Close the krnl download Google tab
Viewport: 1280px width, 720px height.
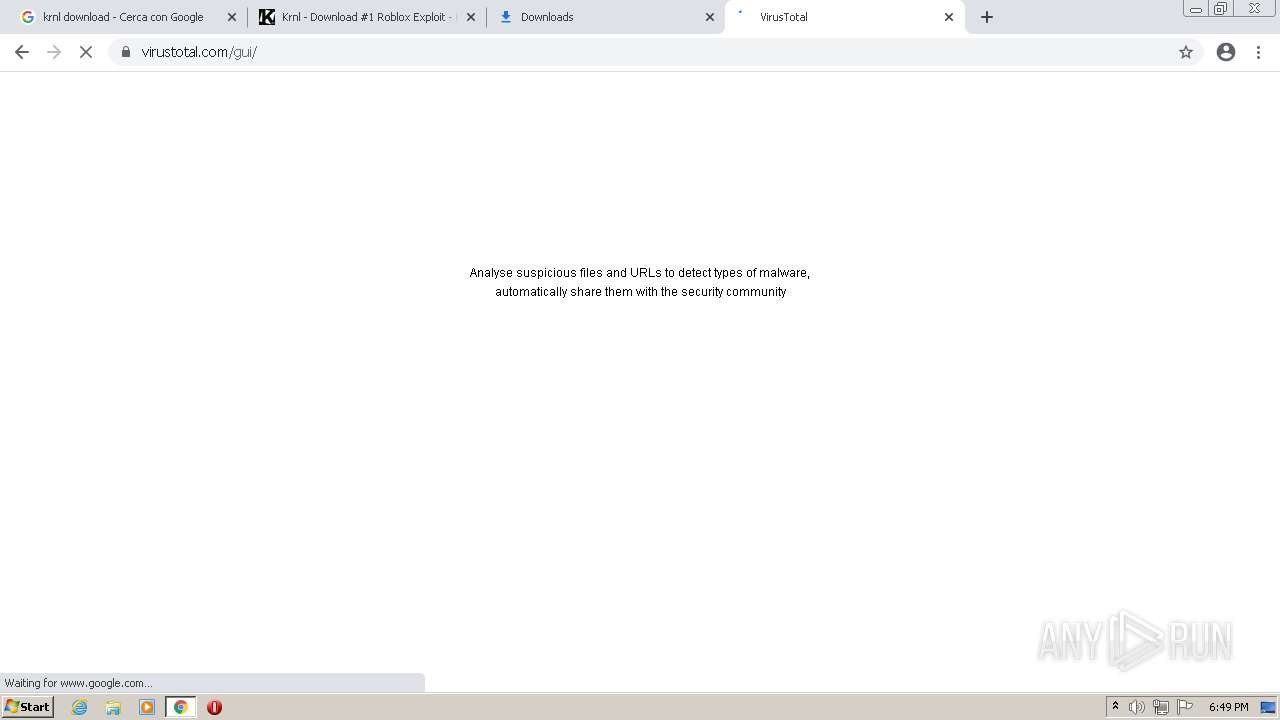[x=232, y=17]
